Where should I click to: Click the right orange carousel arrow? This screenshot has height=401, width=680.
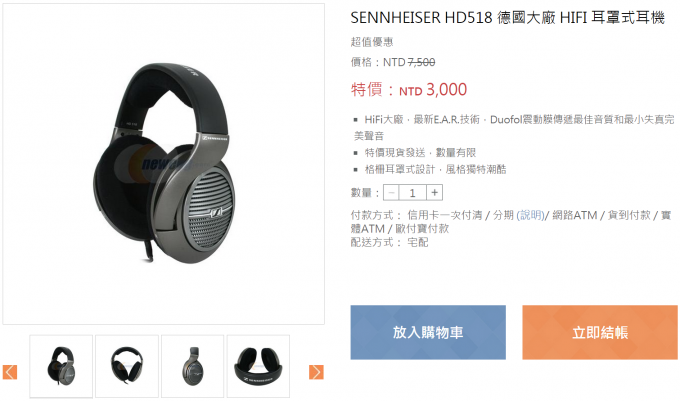tap(316, 372)
